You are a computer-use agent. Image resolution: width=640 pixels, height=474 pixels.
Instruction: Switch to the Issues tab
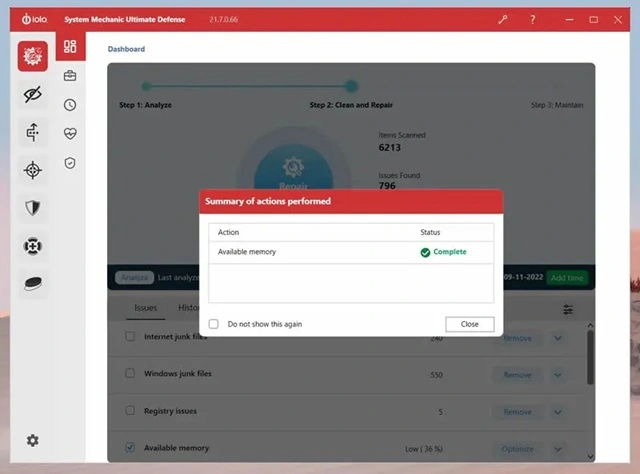tap(145, 308)
